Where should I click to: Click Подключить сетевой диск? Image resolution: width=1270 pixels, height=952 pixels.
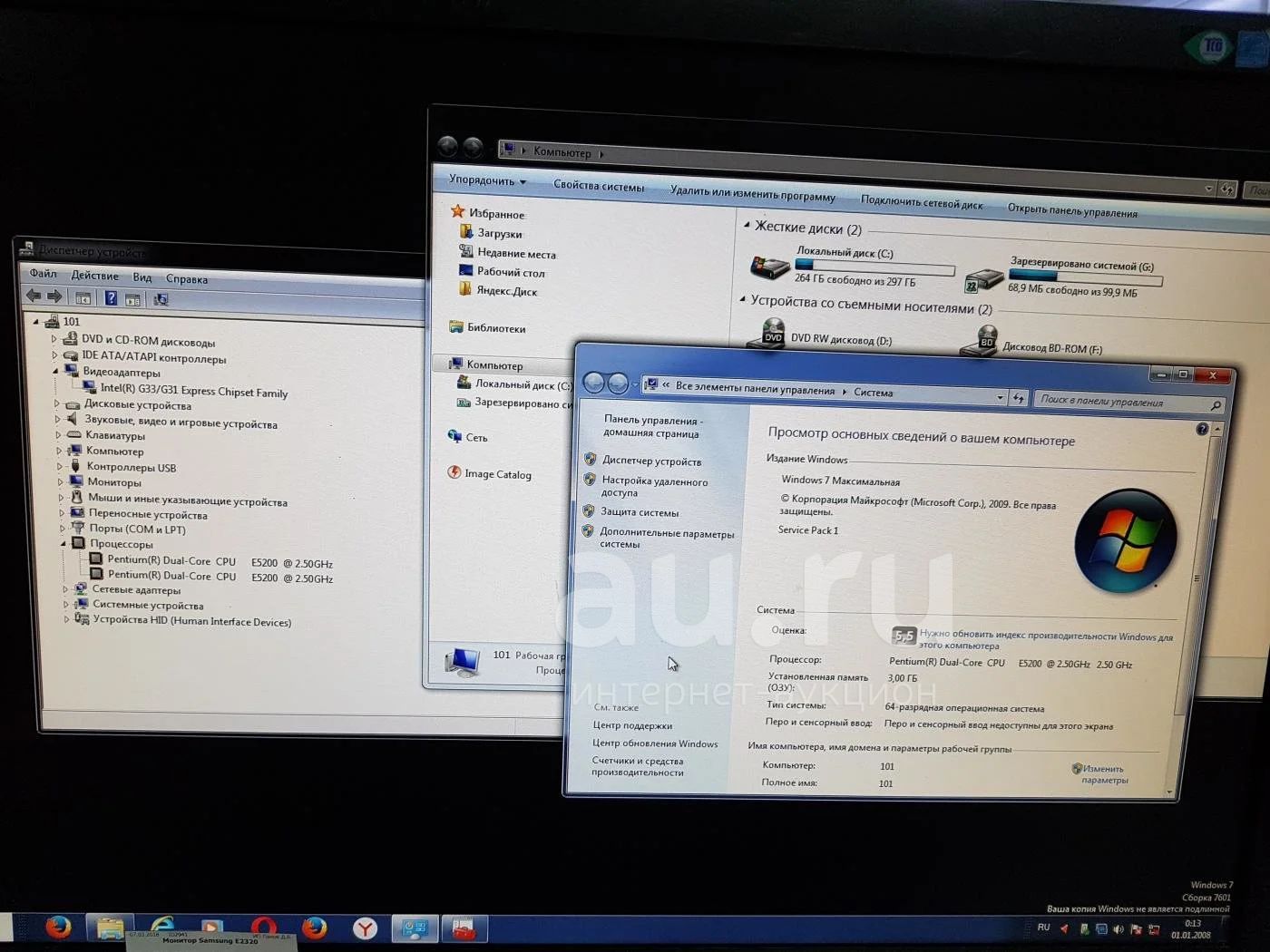922,202
